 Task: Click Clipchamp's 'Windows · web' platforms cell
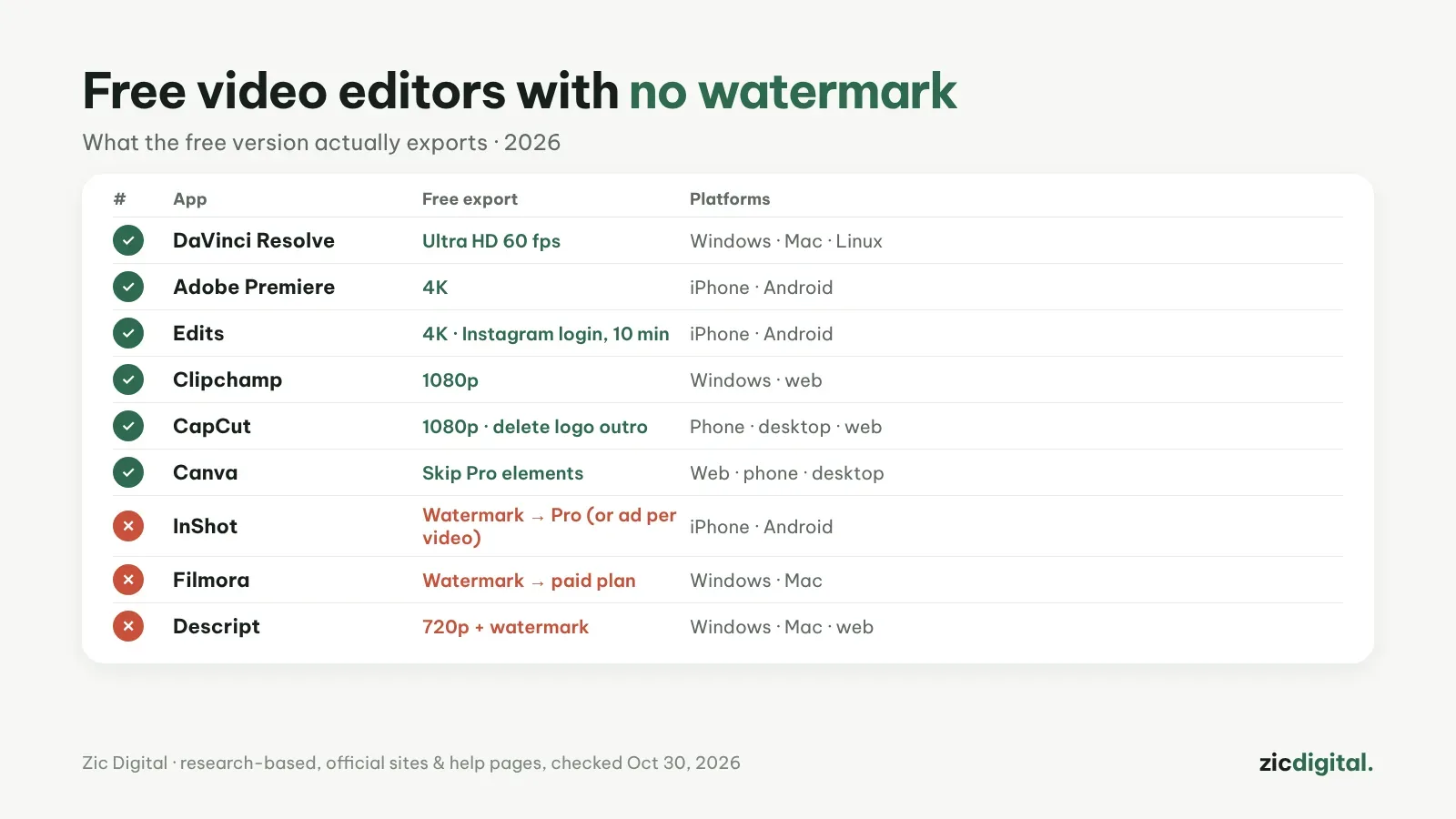coord(756,380)
